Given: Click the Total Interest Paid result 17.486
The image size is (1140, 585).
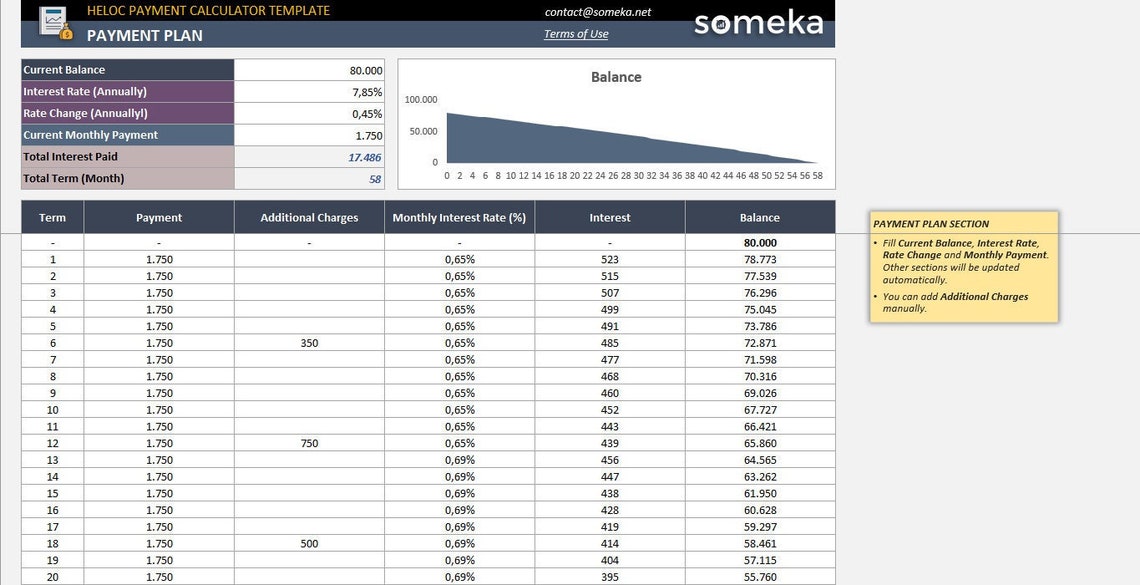Looking at the screenshot, I should point(309,157).
